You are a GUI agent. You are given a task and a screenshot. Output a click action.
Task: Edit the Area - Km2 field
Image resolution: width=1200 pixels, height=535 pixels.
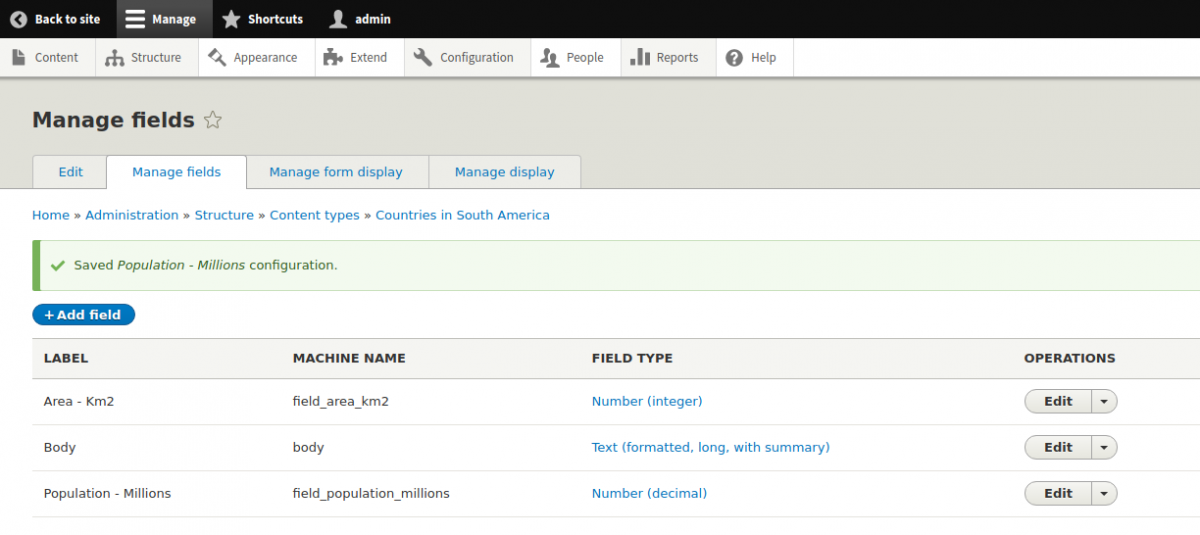click(x=1058, y=401)
